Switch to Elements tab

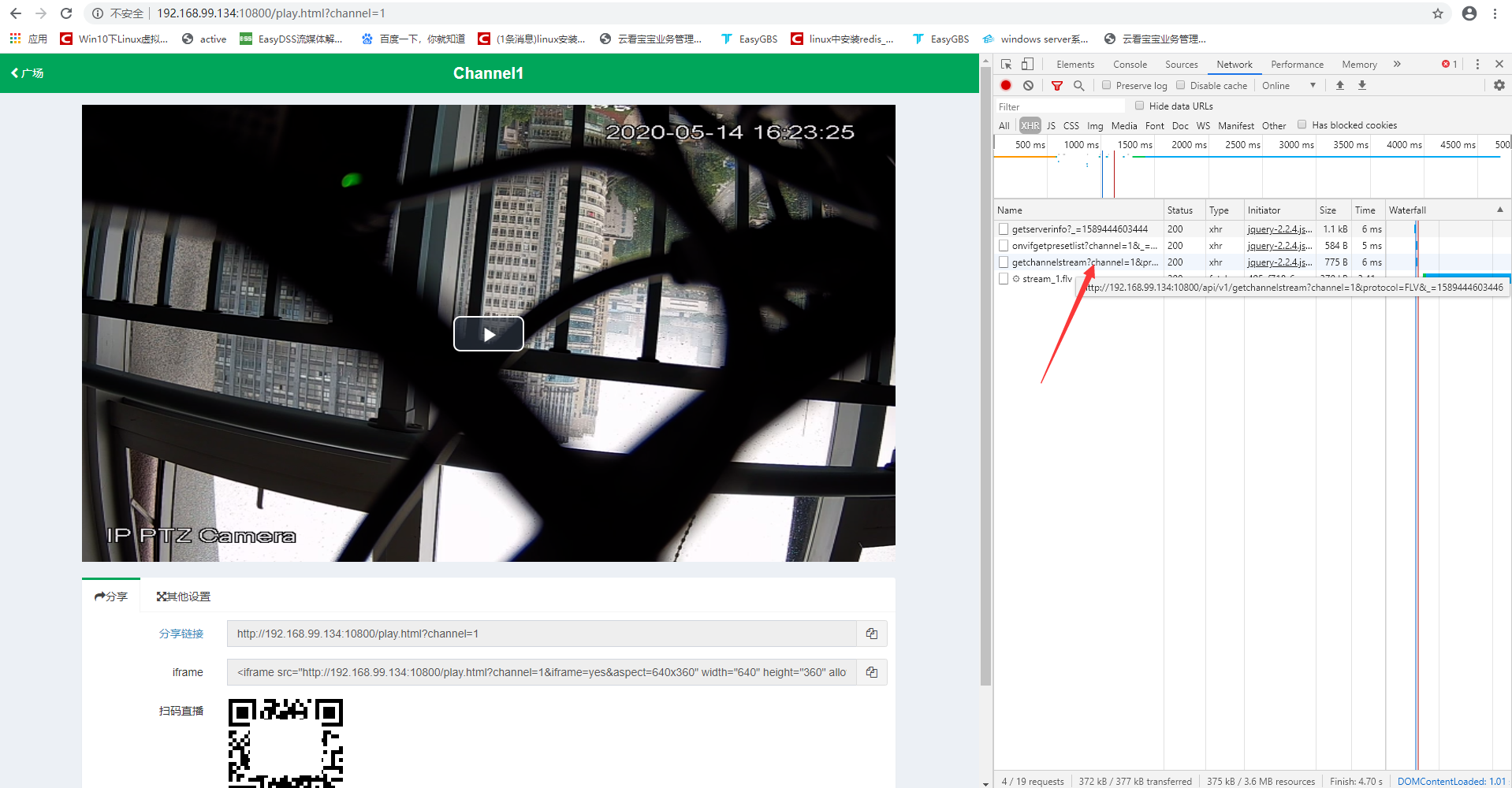(x=1075, y=65)
